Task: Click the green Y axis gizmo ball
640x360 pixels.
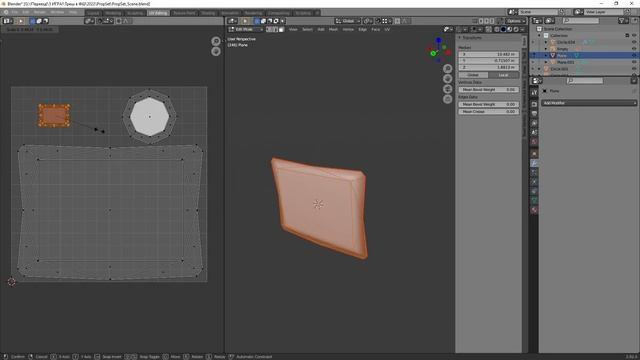Action: click(x=433, y=53)
